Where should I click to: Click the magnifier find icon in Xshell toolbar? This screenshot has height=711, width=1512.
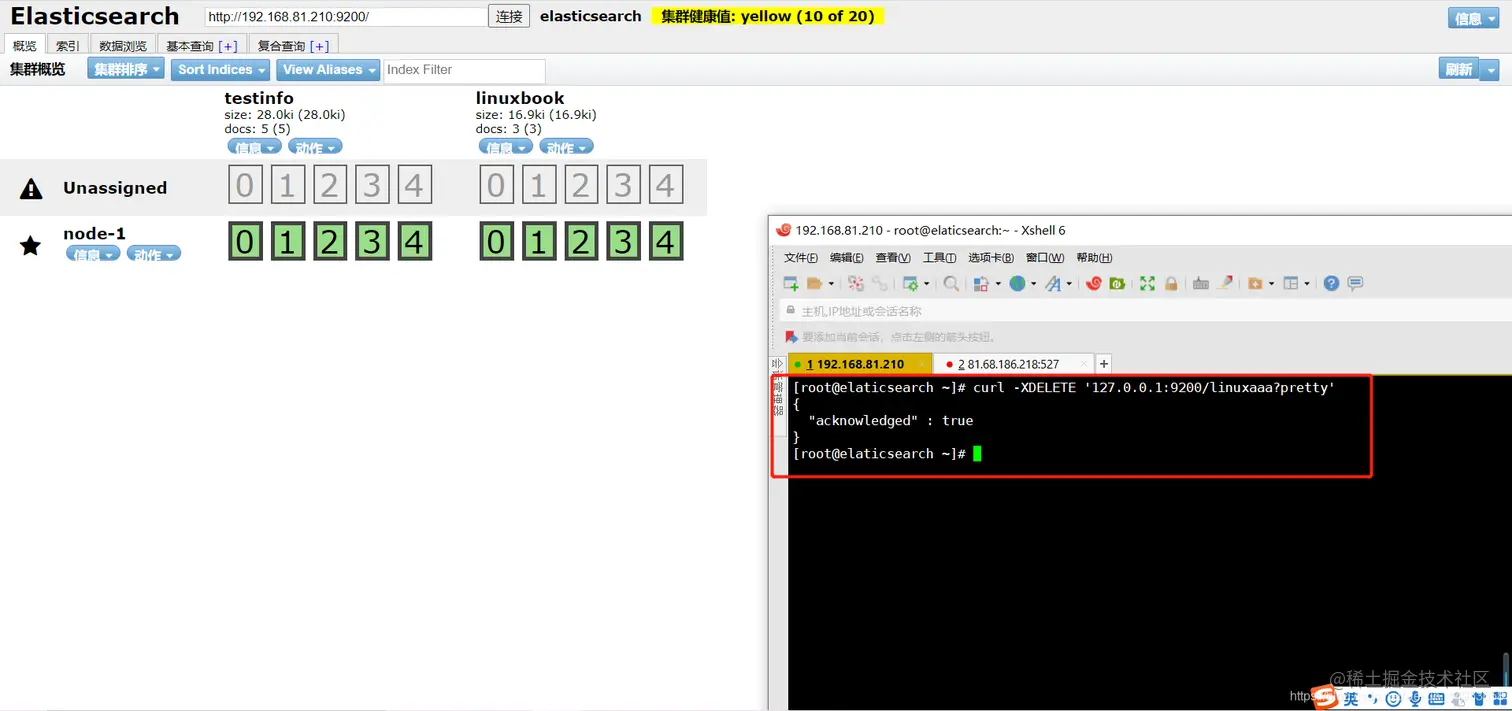click(951, 284)
